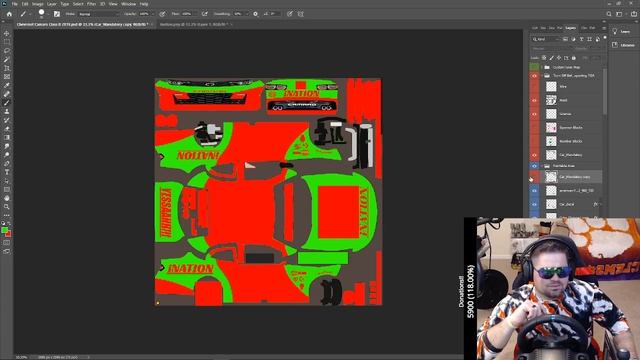The height and width of the screenshot is (360, 640).
Task: Switch to Chevrolet Camaro document tab
Action: coord(82,24)
